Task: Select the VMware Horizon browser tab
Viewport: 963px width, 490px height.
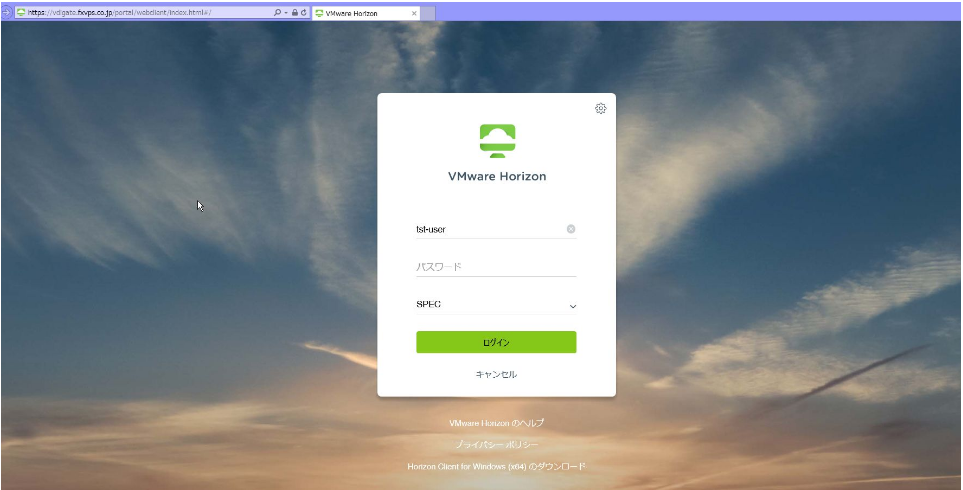Action: tap(365, 13)
